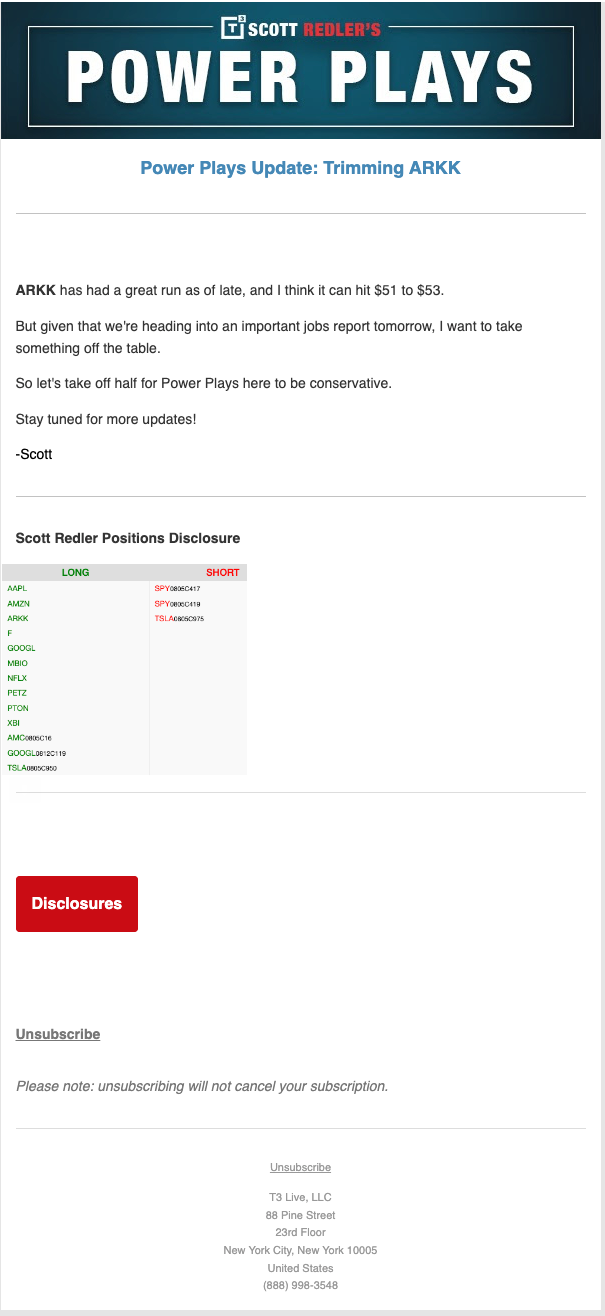This screenshot has width=605, height=1316.
Task: Click the bold Unsubscribe link
Action: (x=58, y=1034)
